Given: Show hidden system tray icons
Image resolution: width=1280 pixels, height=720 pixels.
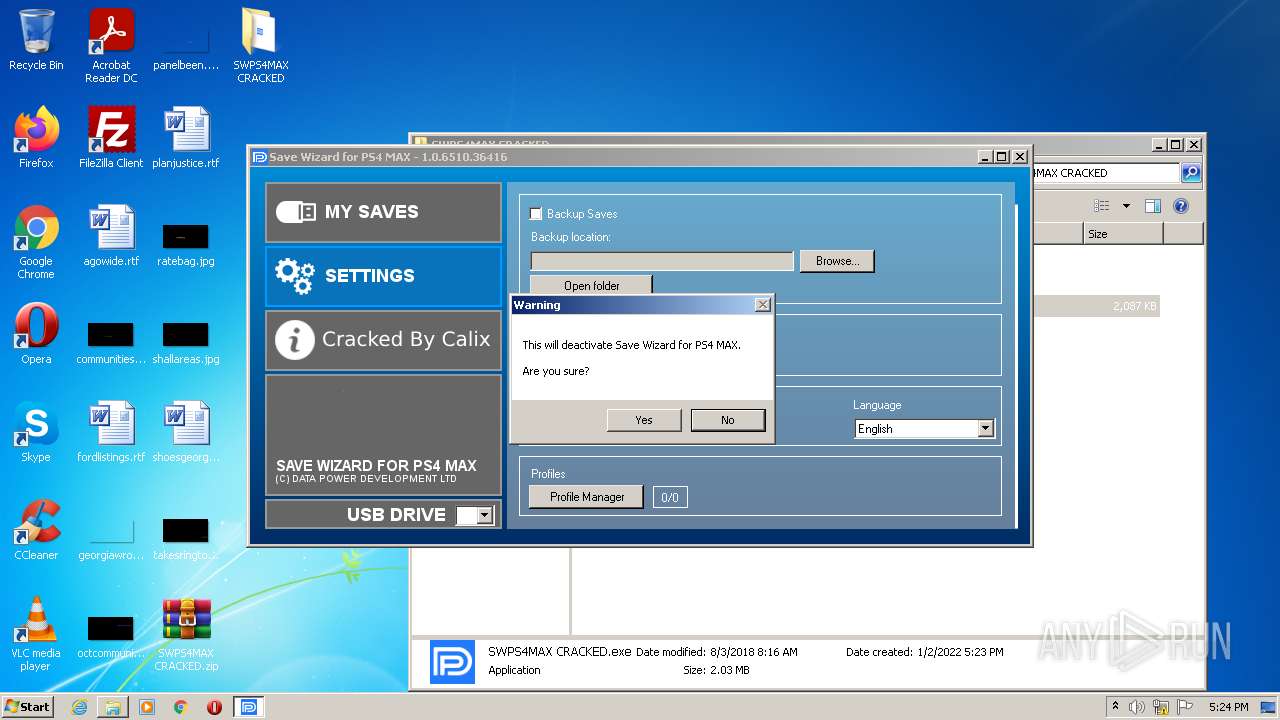Looking at the screenshot, I should [x=1115, y=707].
